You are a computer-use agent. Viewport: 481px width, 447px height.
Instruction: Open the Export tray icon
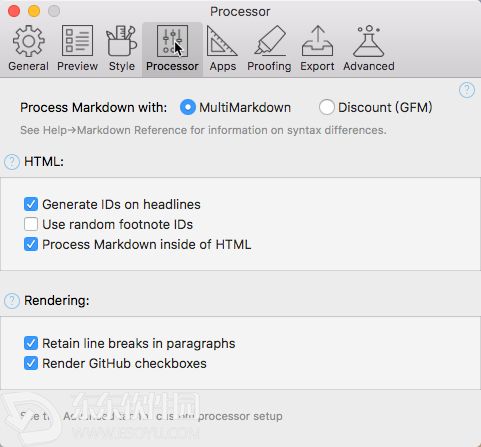(x=317, y=41)
